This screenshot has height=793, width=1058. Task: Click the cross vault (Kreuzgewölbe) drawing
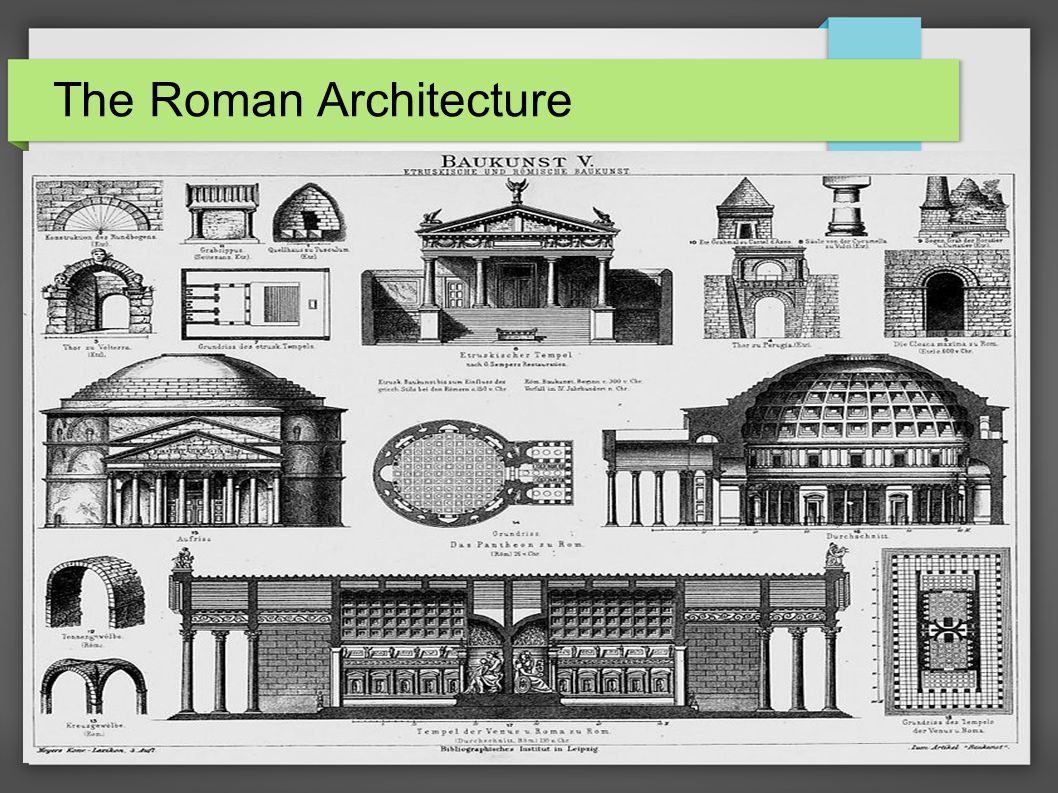(x=93, y=688)
